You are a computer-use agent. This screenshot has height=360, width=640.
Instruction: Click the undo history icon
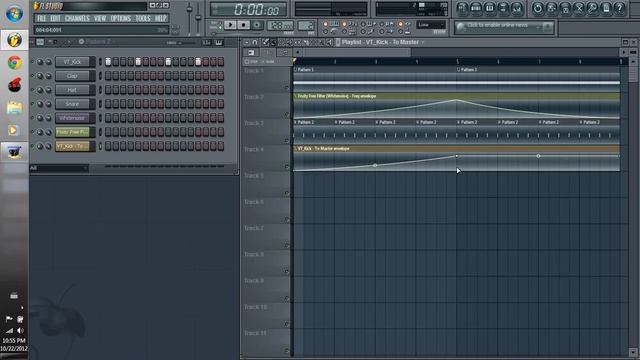coord(538,8)
